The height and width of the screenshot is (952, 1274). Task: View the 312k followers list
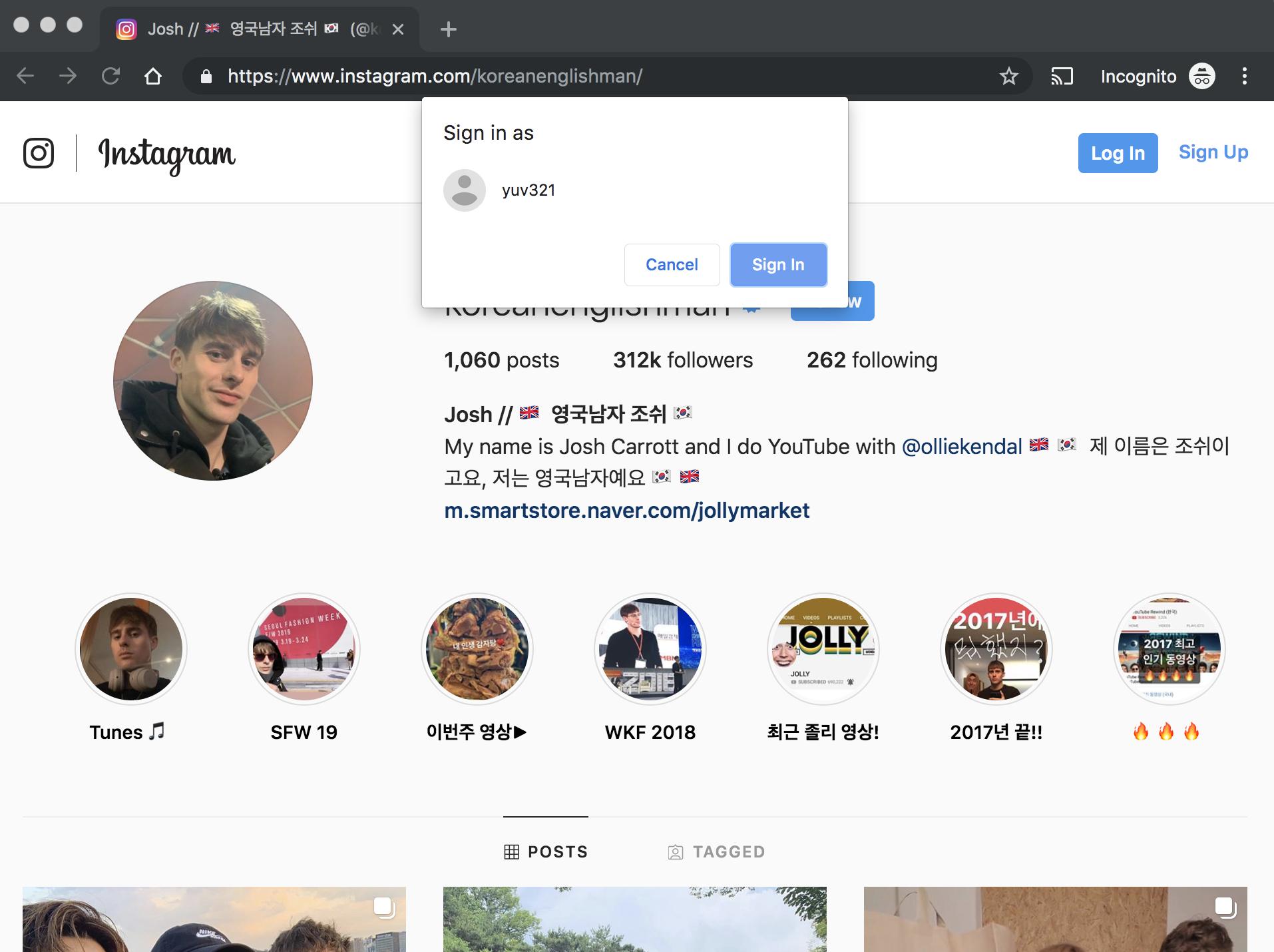[x=683, y=360]
